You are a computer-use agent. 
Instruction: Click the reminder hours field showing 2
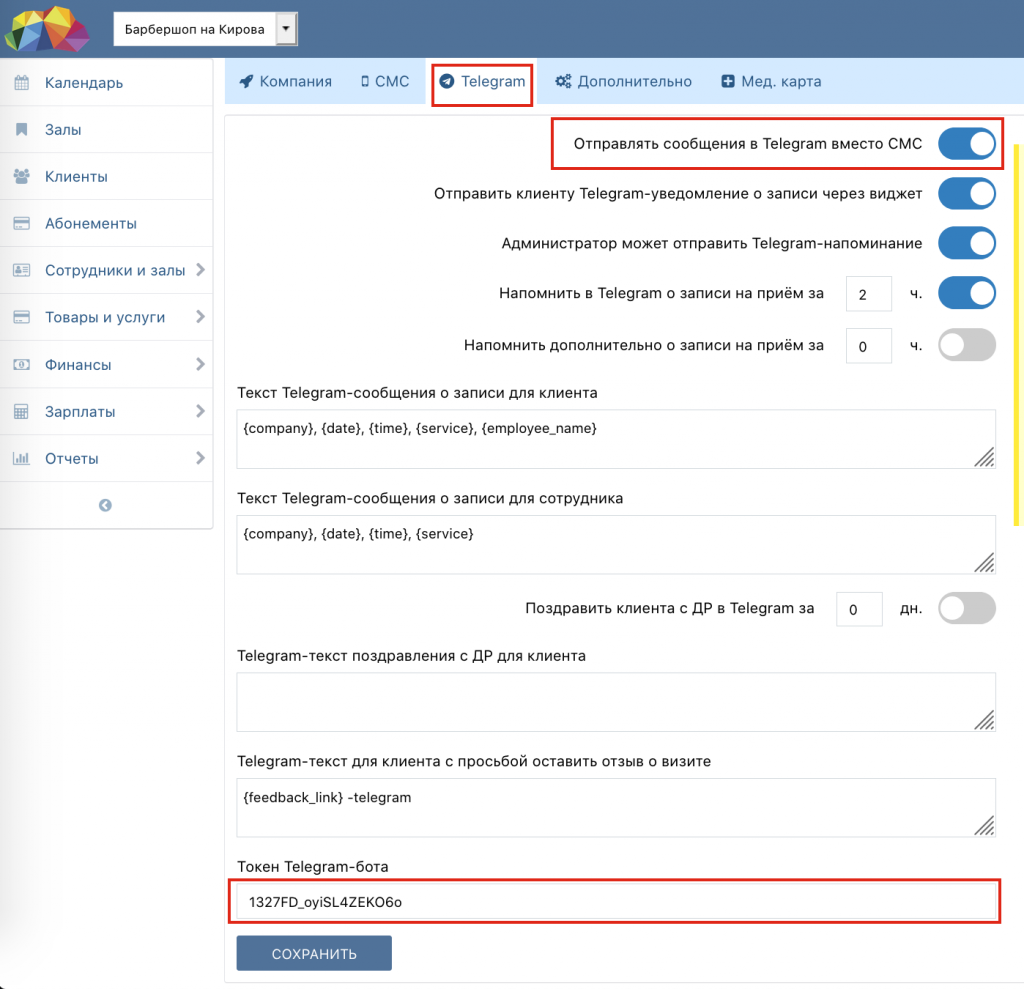[869, 294]
